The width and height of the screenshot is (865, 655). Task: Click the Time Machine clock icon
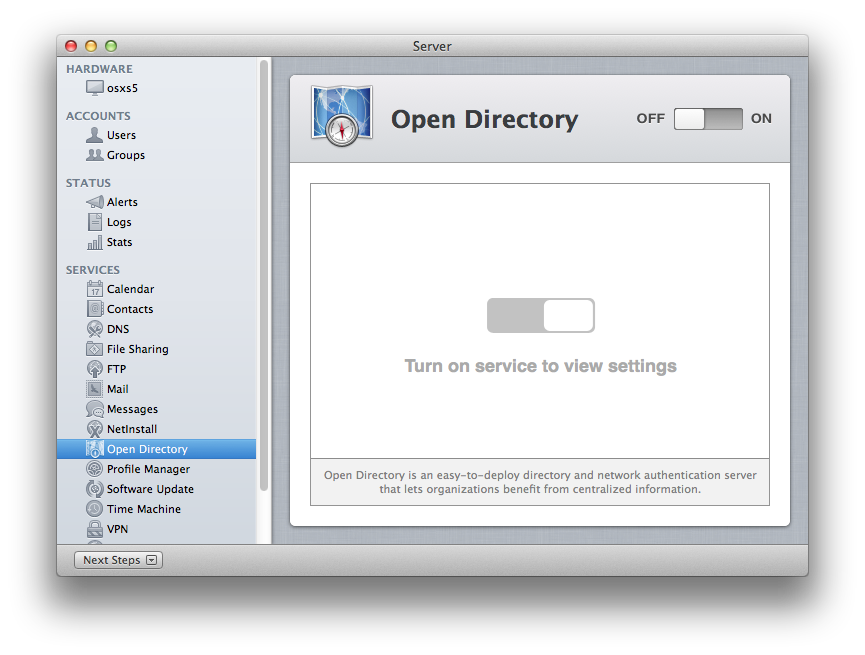click(94, 509)
